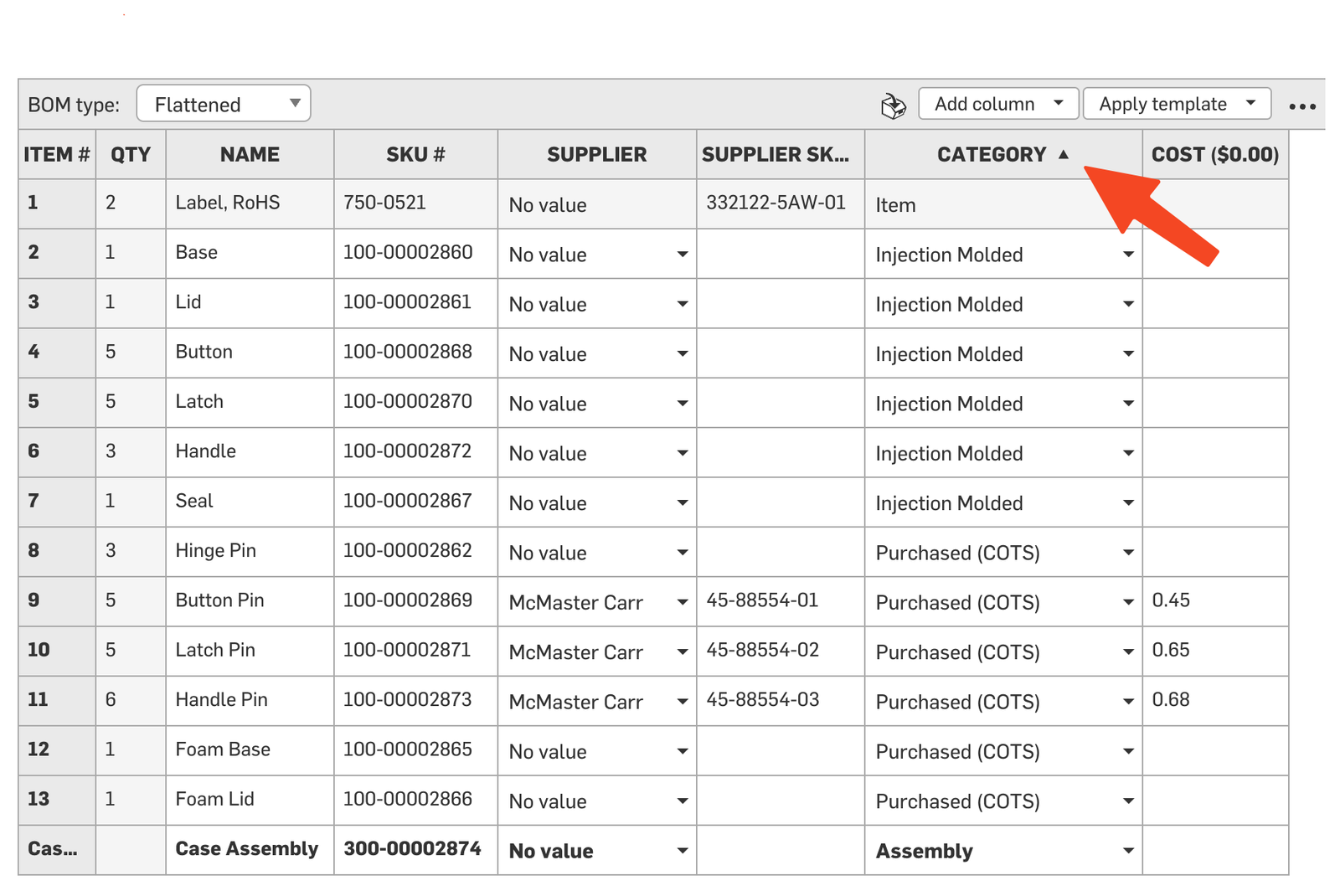
Task: Expand the Apply template menu
Action: point(1176,104)
